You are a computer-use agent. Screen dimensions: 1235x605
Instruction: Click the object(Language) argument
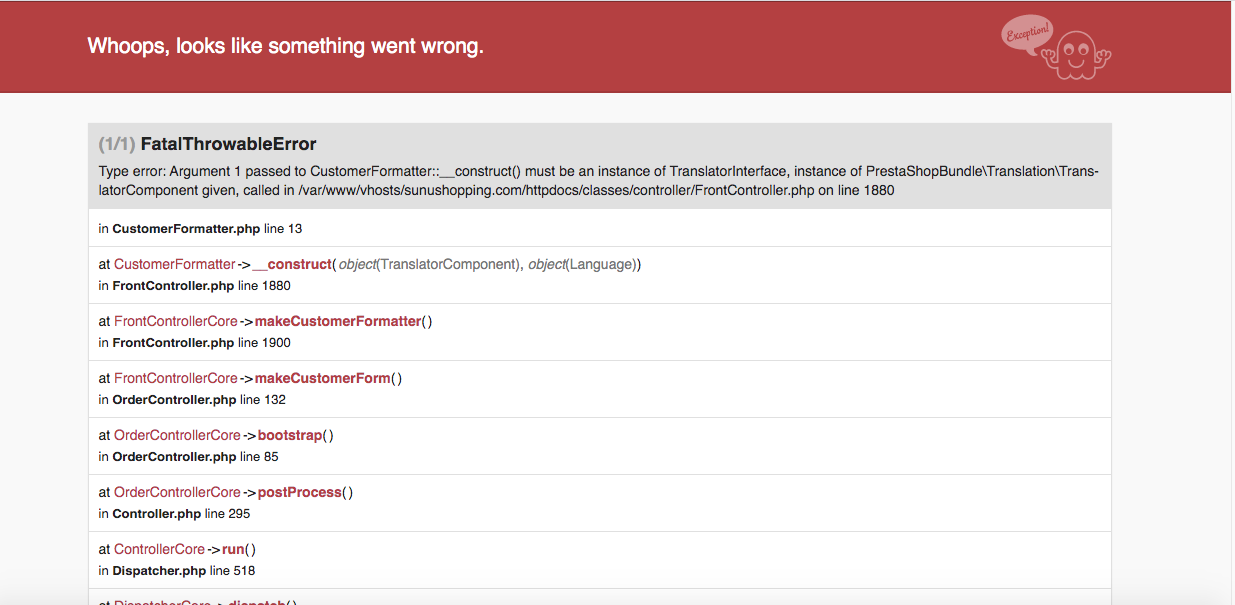click(x=582, y=264)
